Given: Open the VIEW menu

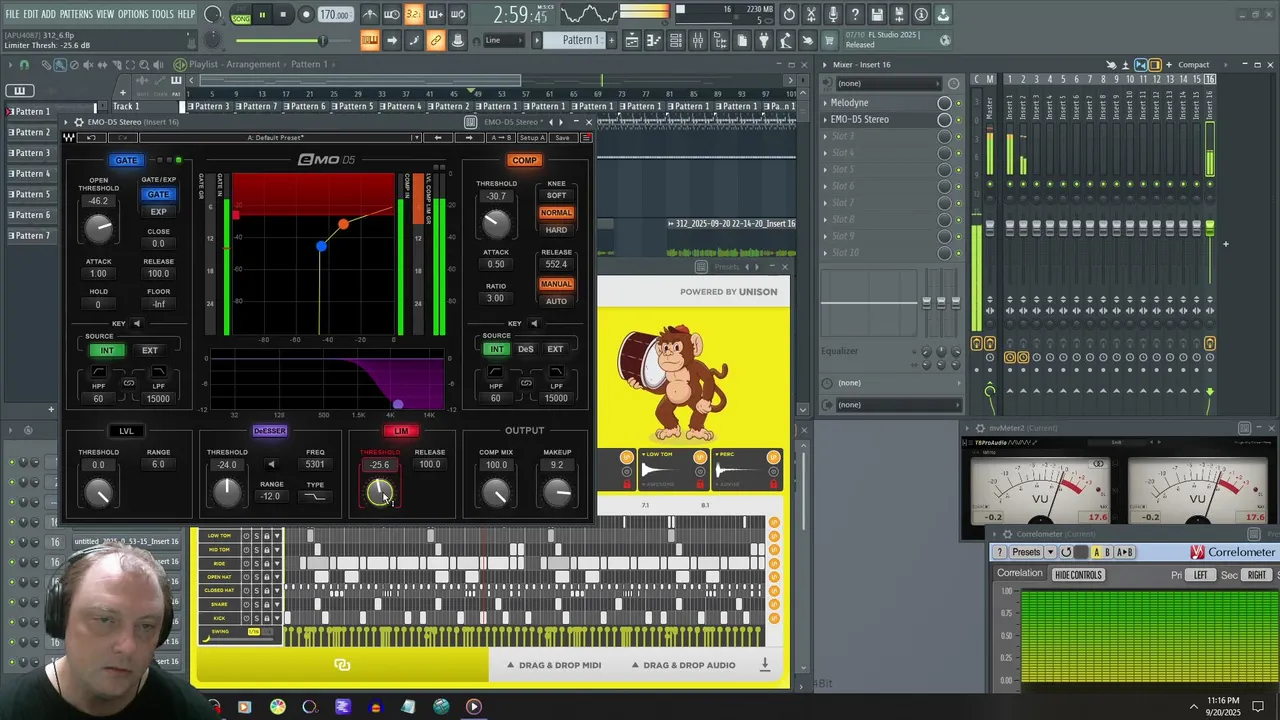Looking at the screenshot, I should (105, 14).
